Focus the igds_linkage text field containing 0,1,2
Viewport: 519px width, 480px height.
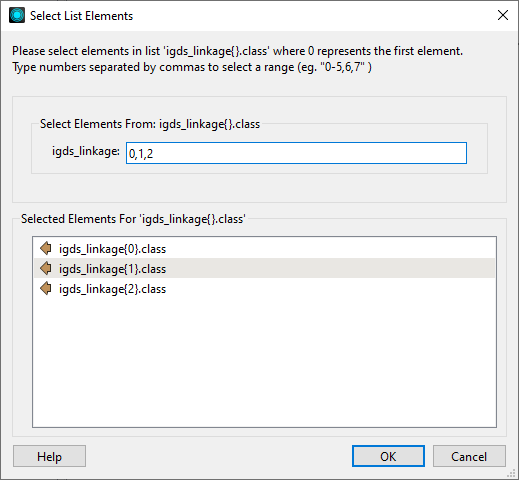click(296, 153)
